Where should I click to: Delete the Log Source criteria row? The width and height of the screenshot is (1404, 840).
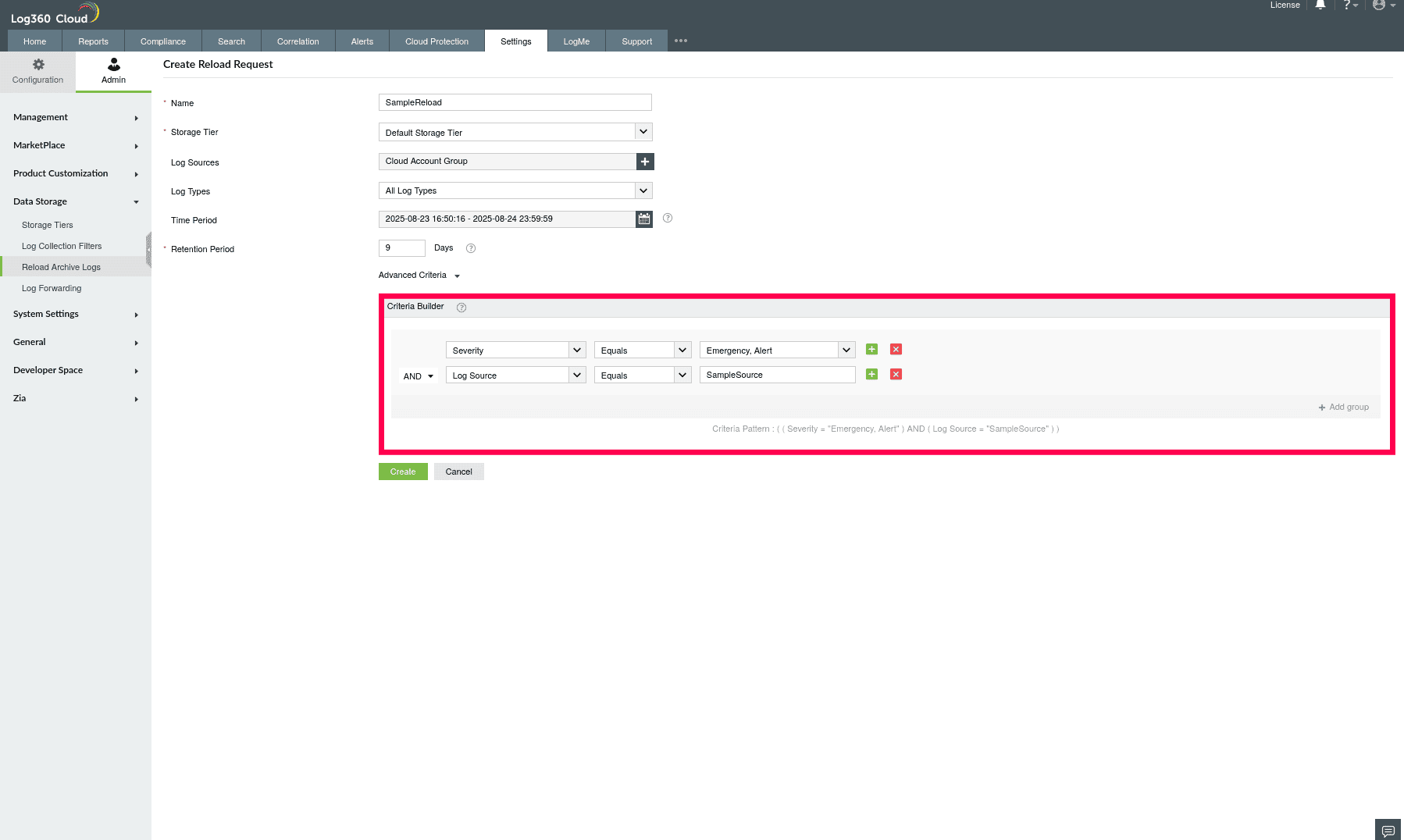point(896,375)
